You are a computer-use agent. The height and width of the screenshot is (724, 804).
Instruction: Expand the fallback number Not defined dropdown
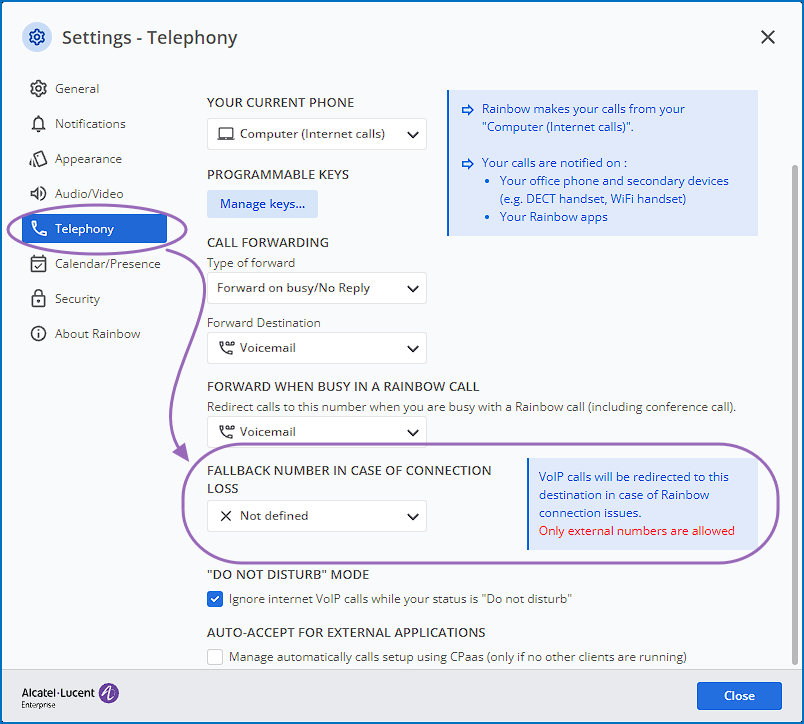pos(316,516)
